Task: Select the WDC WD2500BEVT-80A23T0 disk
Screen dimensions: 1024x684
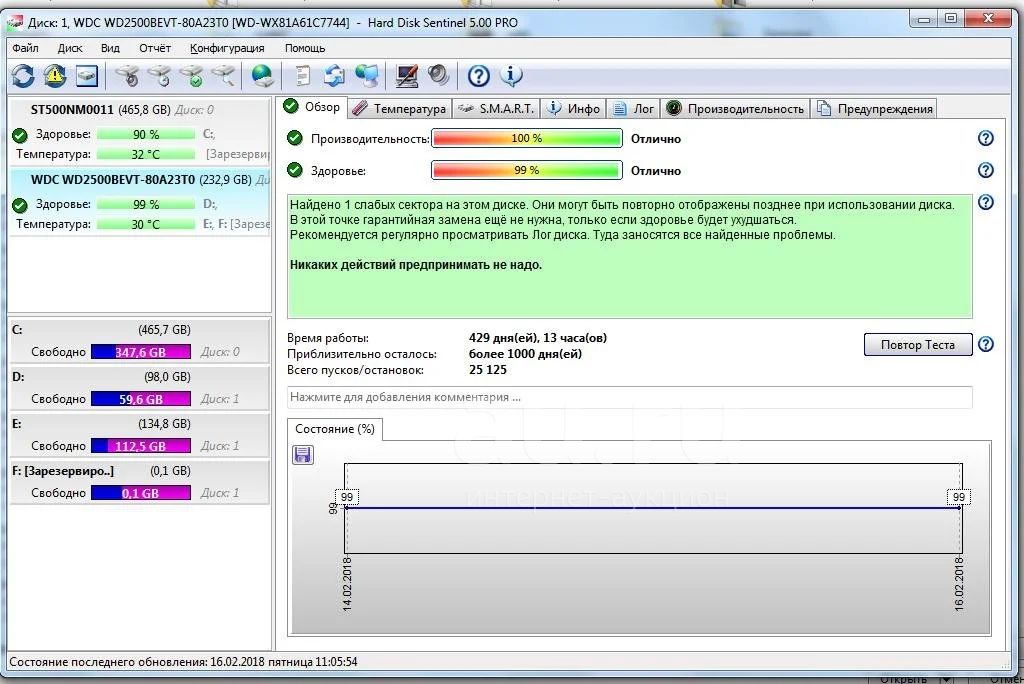Action: [140, 201]
